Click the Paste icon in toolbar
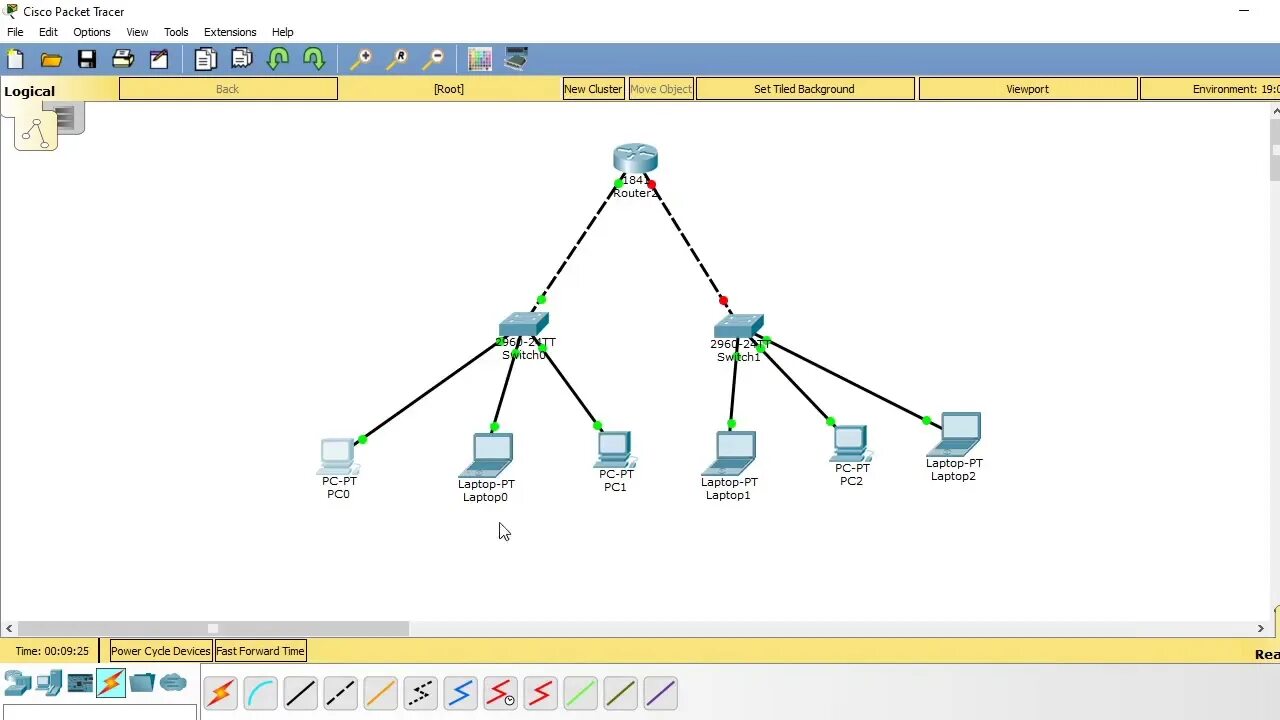 241,59
